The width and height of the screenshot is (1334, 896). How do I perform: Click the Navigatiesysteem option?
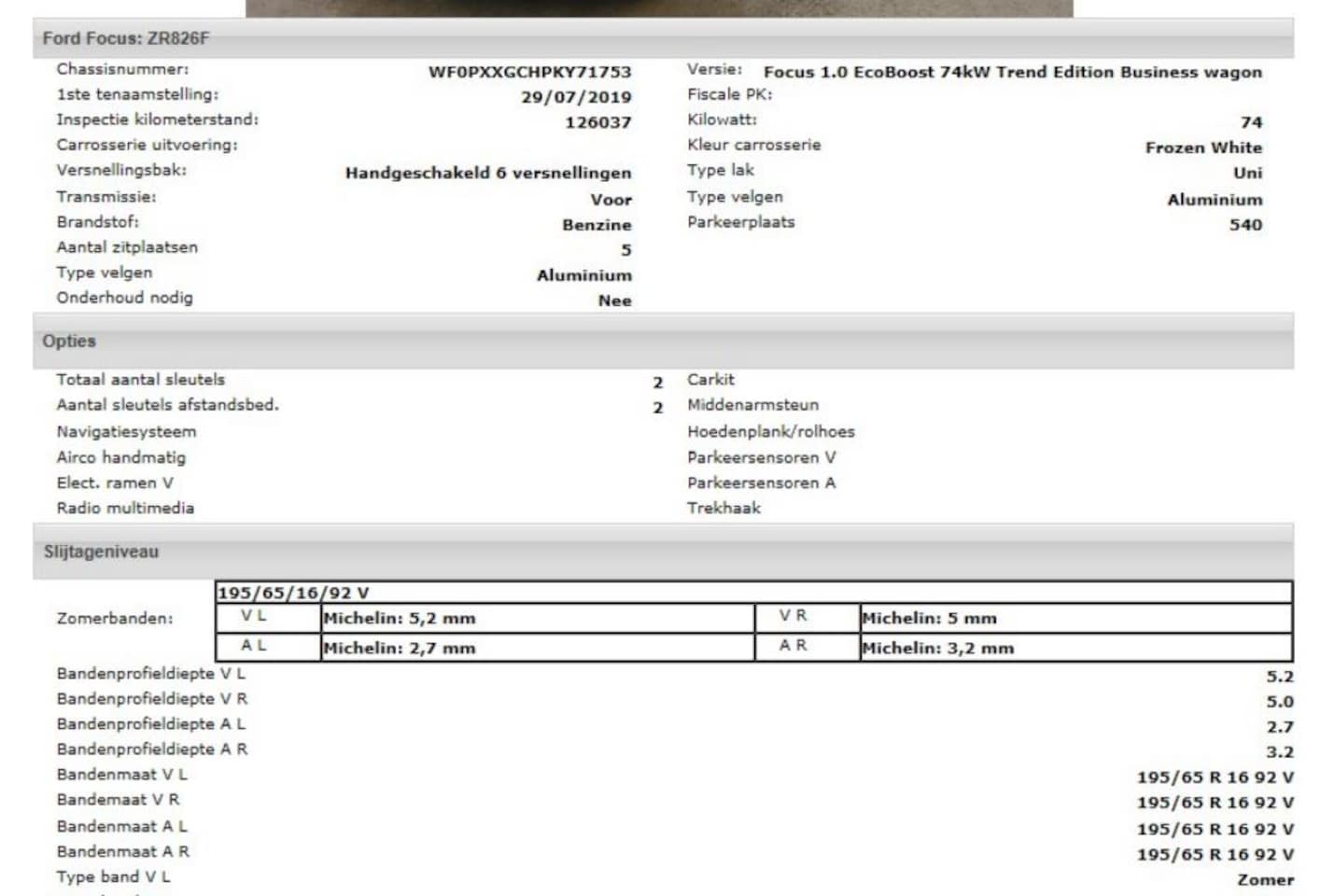(126, 431)
